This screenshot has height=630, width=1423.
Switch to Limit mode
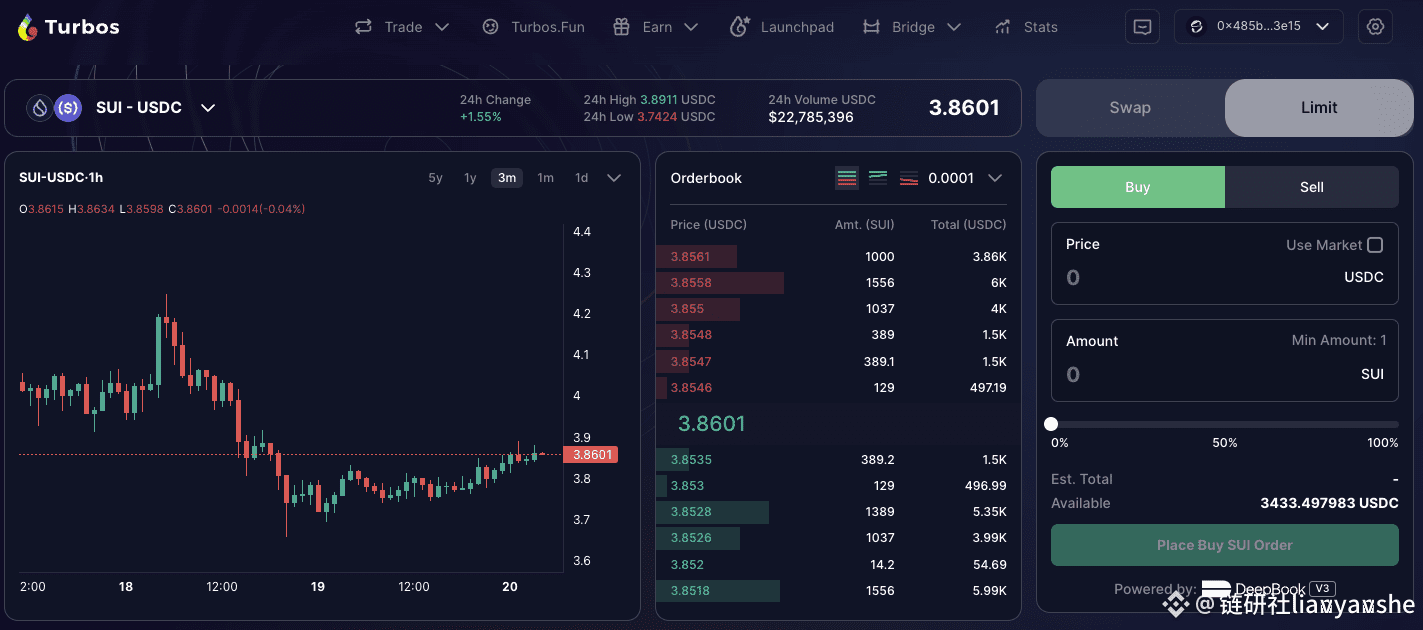point(1319,107)
